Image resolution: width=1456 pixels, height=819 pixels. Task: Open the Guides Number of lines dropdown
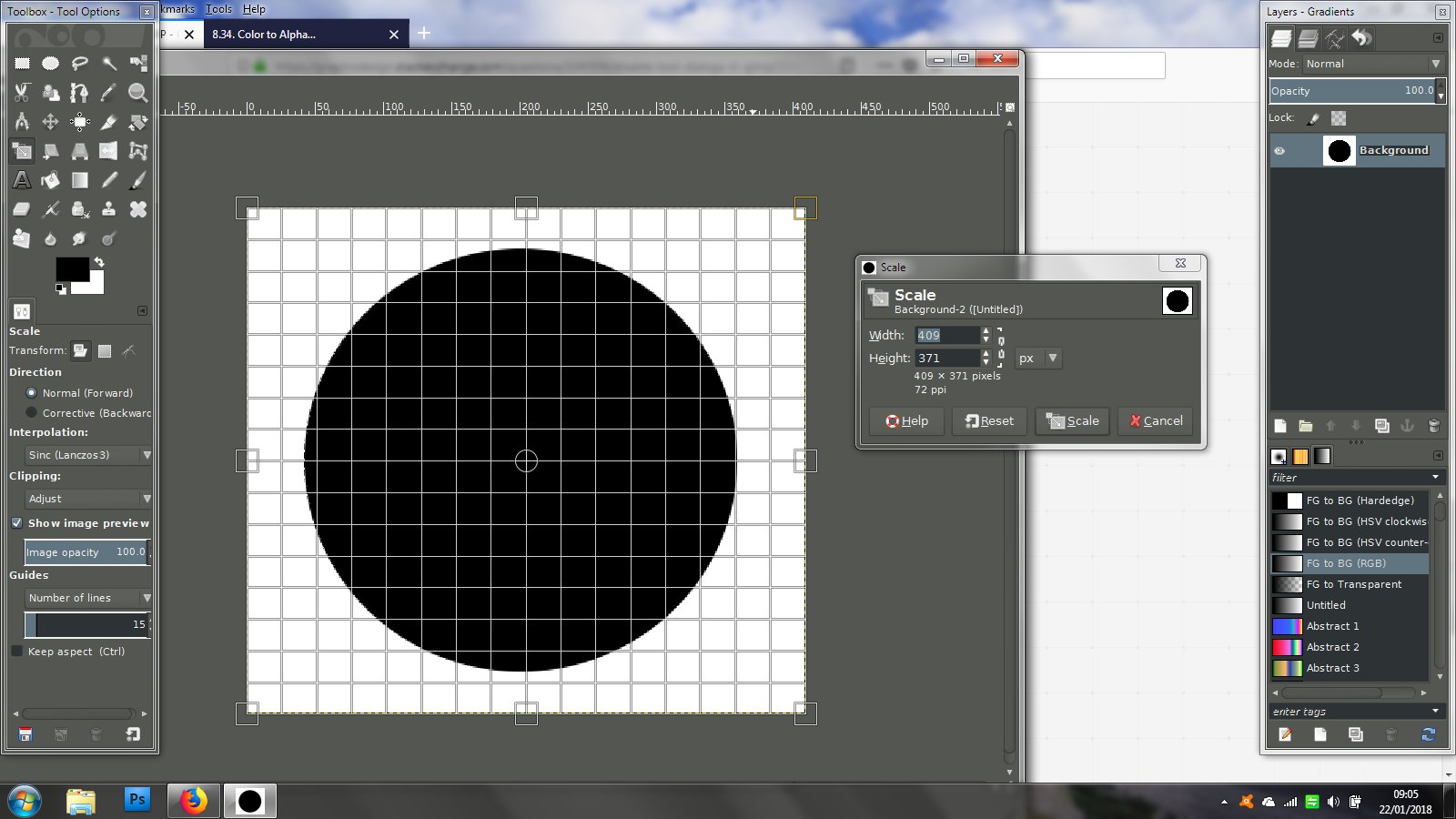pos(88,598)
